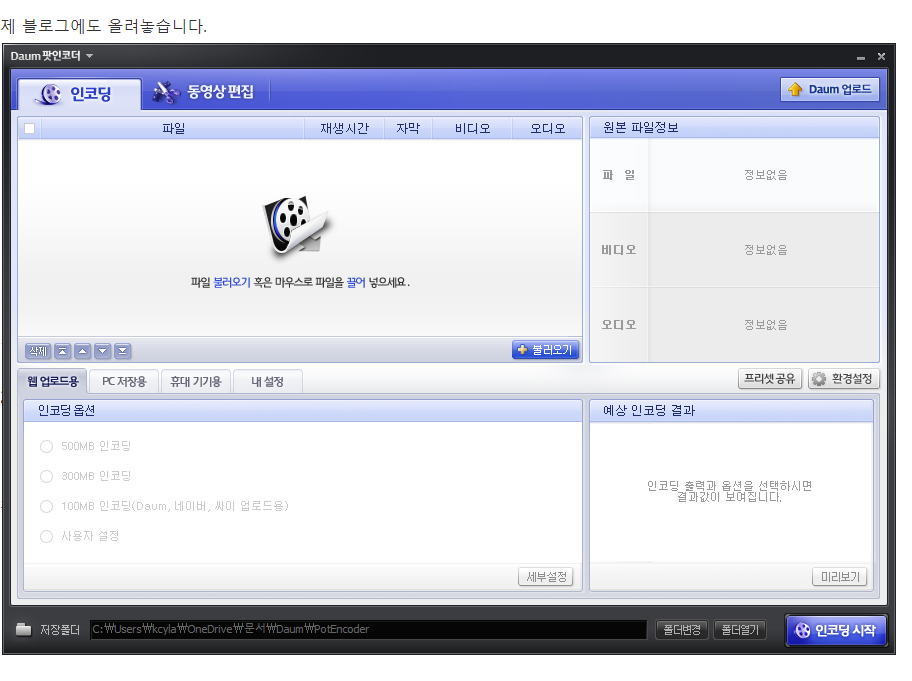
Task: Click the Daum 업로드 button
Action: point(829,90)
